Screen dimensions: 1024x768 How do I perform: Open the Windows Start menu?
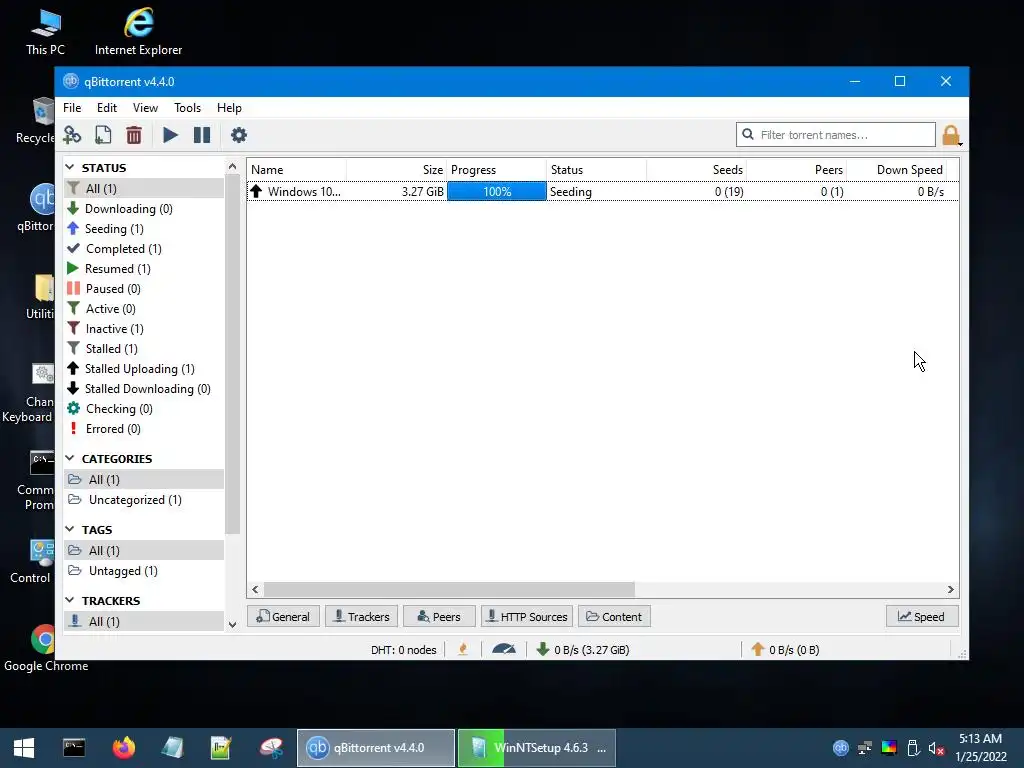coord(24,748)
